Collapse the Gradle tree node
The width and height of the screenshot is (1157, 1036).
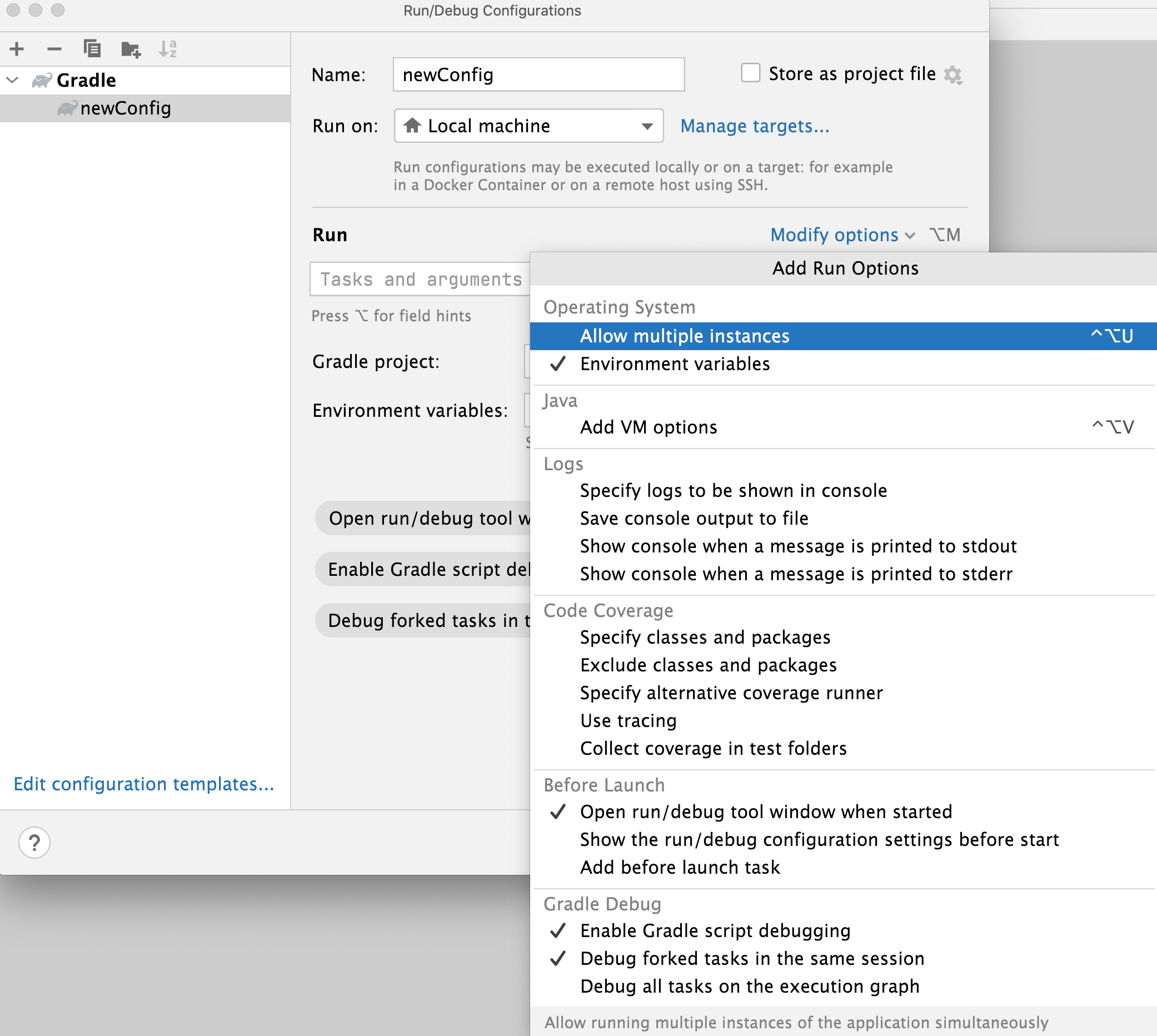click(x=12, y=79)
